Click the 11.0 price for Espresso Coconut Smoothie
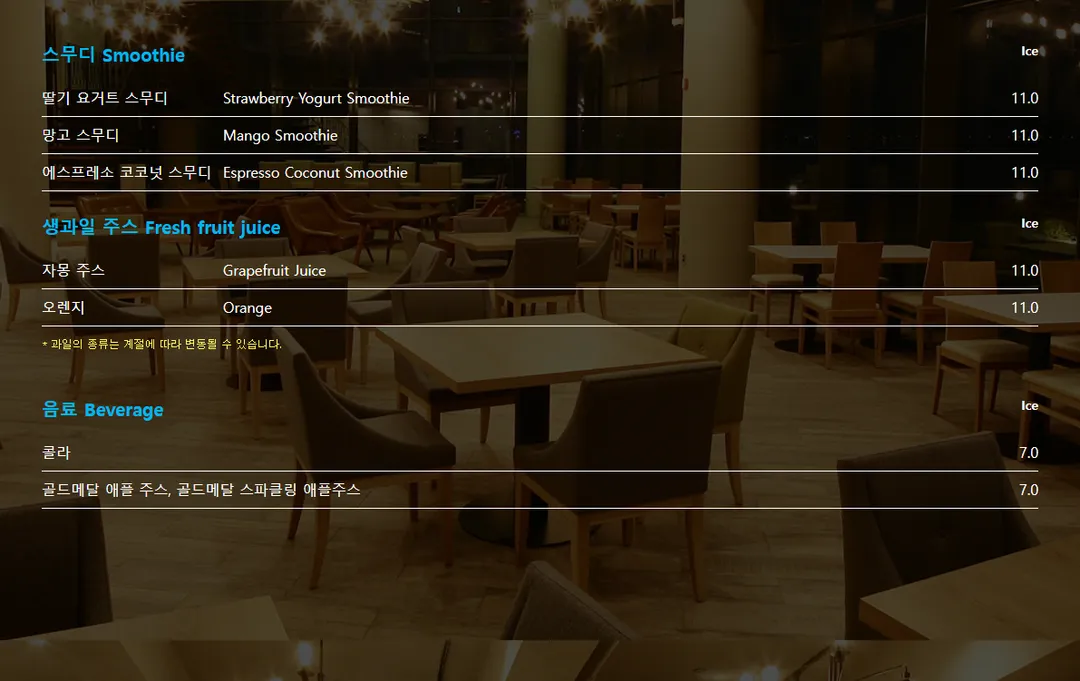 1024,172
